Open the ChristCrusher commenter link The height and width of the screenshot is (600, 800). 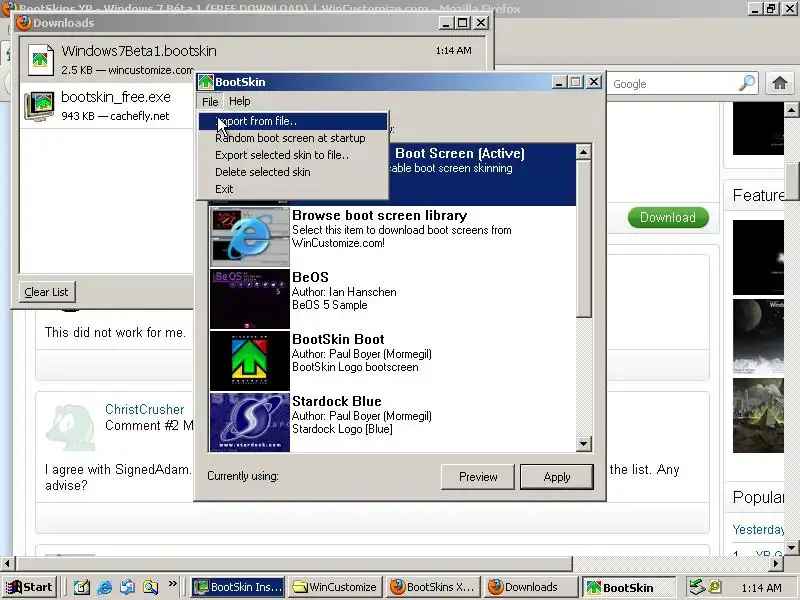(144, 409)
